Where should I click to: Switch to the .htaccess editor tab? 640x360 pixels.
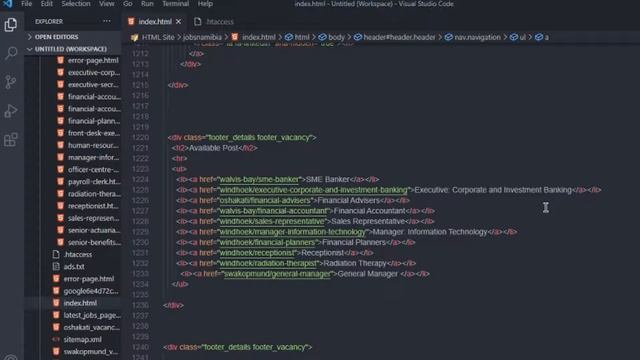pos(214,22)
